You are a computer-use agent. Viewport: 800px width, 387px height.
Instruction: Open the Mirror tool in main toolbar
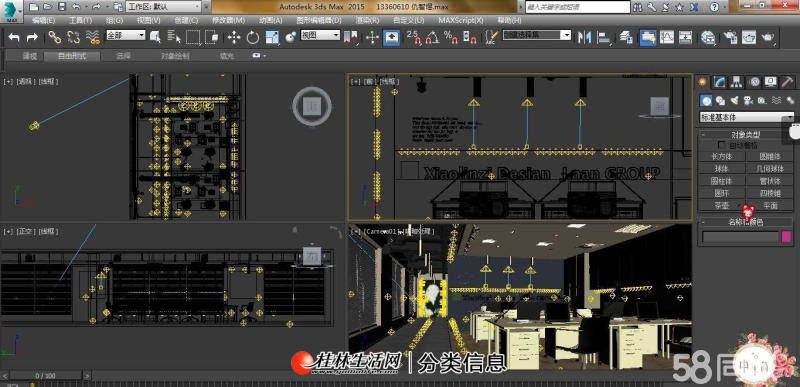[584, 37]
